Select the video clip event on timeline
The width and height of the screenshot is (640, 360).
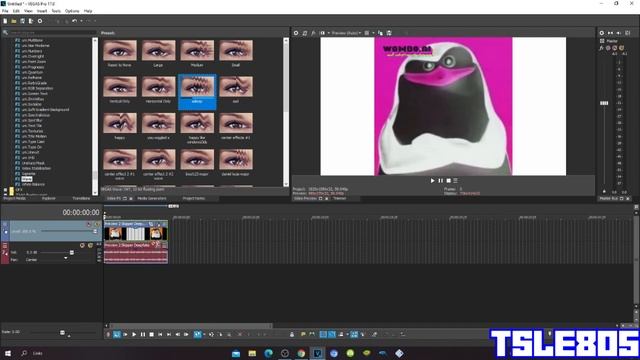(x=136, y=231)
